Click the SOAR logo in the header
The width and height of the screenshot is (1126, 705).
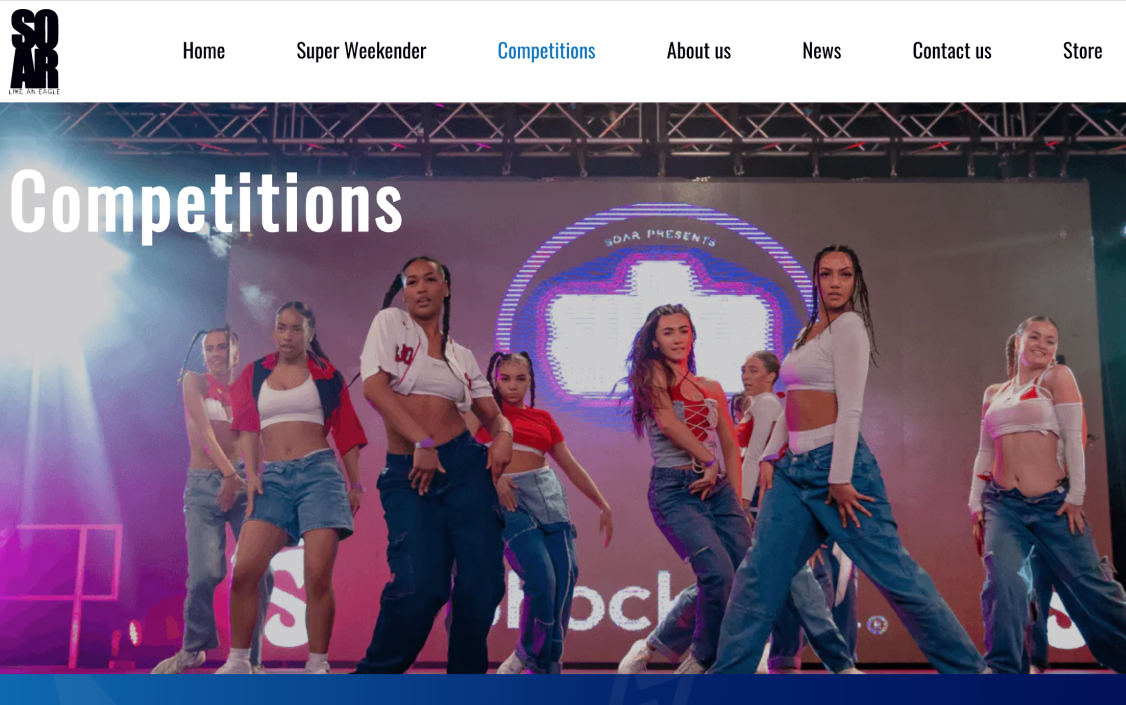pos(34,52)
